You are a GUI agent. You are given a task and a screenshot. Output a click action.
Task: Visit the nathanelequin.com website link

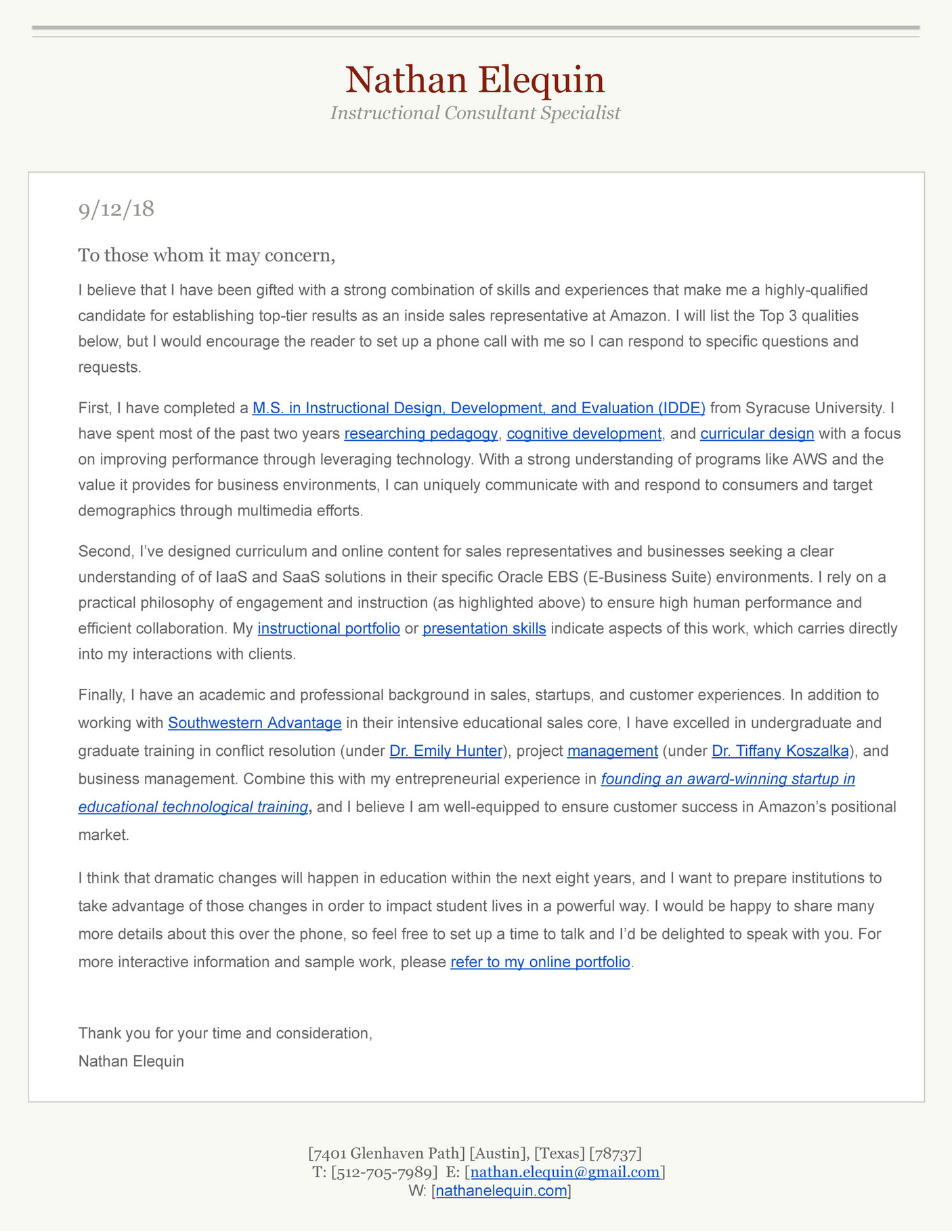pos(501,1191)
